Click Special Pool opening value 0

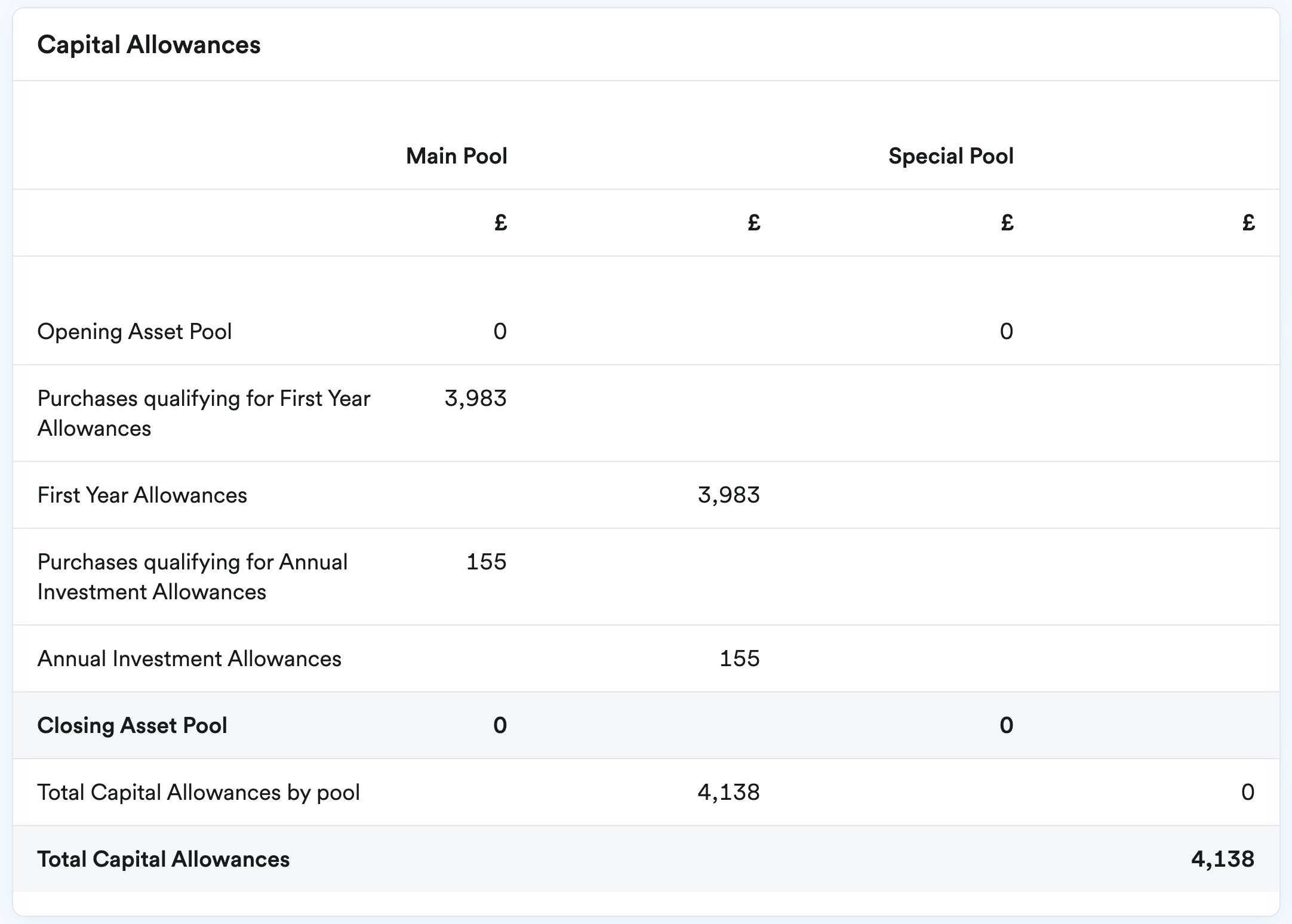1006,332
